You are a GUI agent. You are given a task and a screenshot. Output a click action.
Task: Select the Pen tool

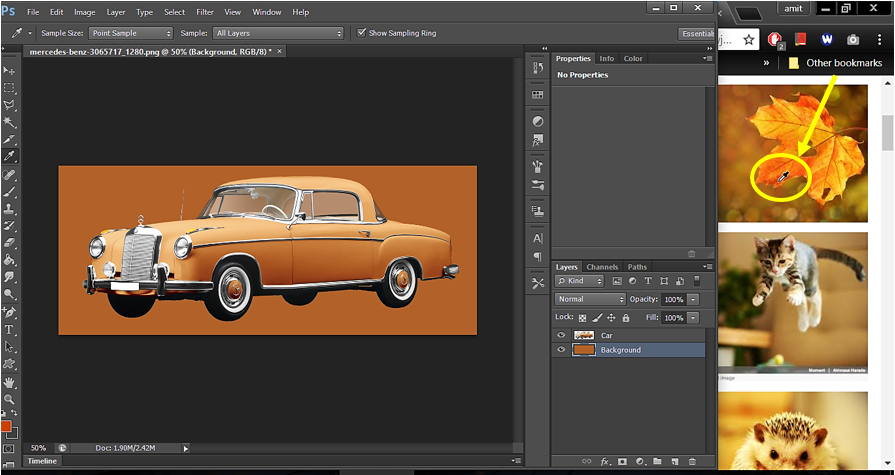coord(9,312)
